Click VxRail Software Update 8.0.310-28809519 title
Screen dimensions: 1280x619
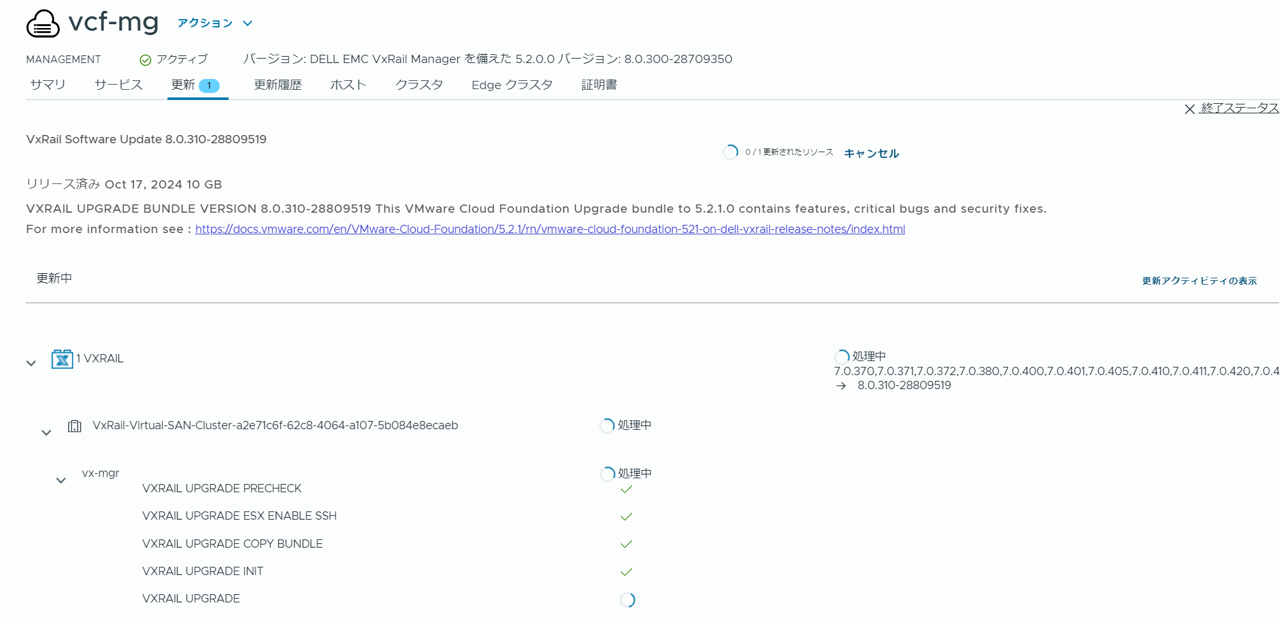[146, 139]
